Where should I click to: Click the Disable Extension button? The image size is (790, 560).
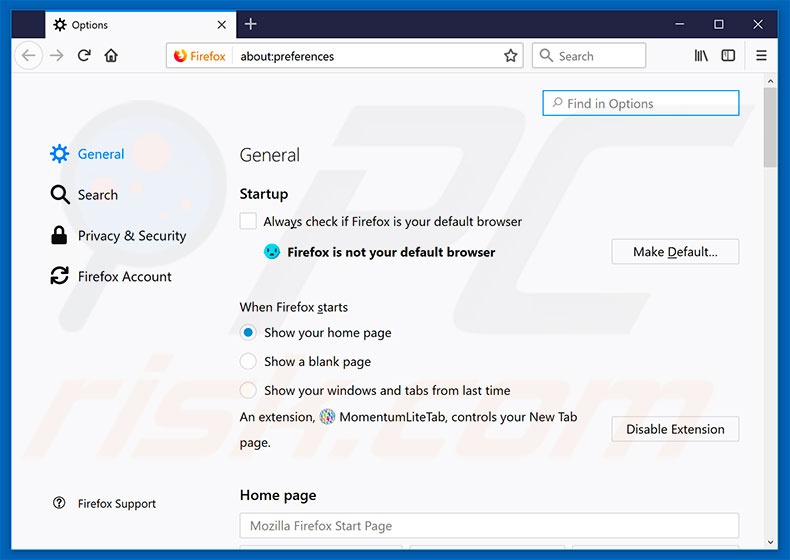click(x=675, y=429)
